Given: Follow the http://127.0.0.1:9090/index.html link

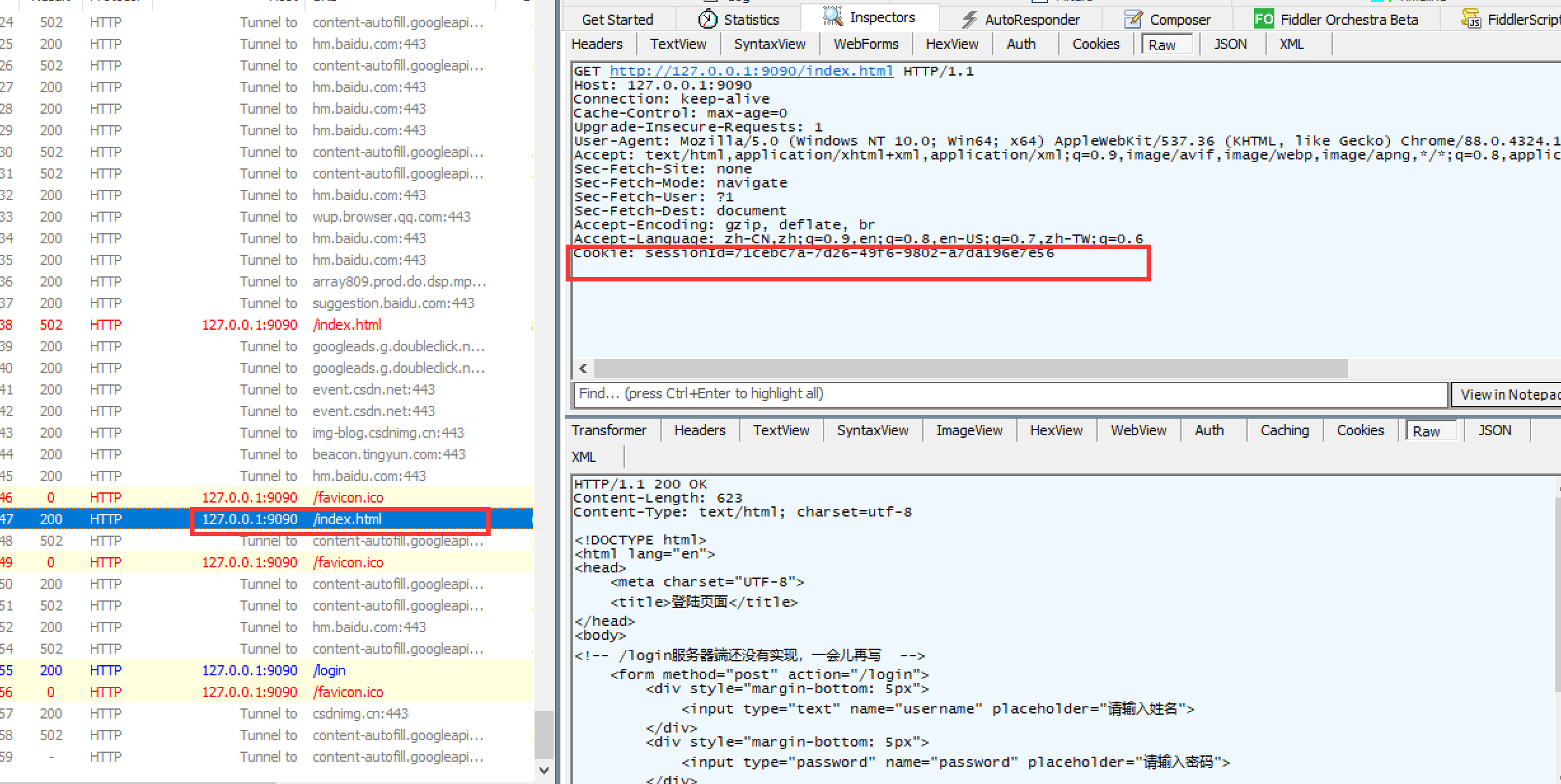Looking at the screenshot, I should pos(751,71).
